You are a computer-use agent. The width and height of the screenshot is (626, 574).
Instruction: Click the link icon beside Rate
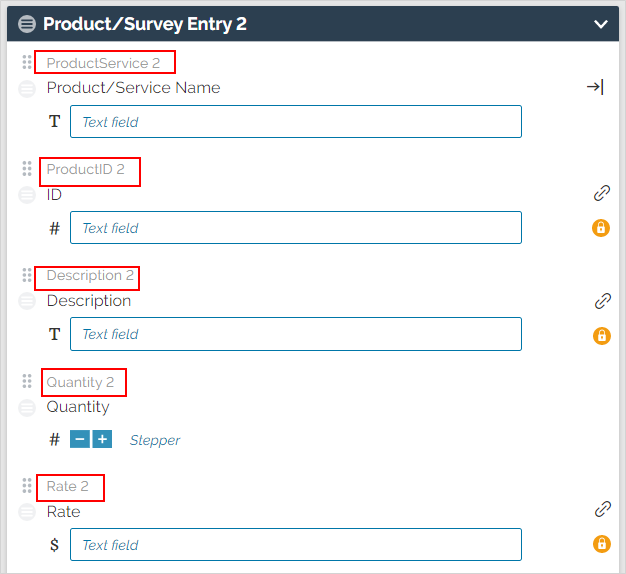pos(602,509)
